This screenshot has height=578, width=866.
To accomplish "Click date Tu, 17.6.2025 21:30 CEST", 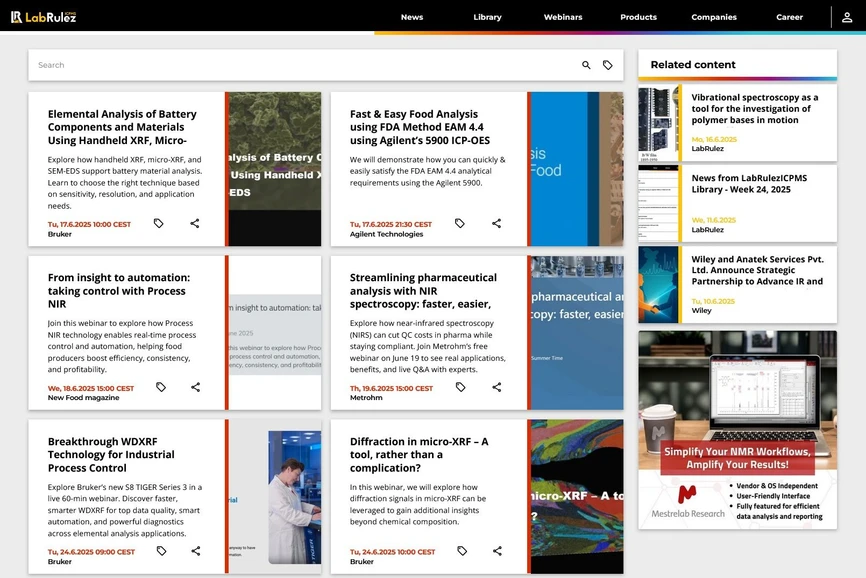I will point(391,224).
